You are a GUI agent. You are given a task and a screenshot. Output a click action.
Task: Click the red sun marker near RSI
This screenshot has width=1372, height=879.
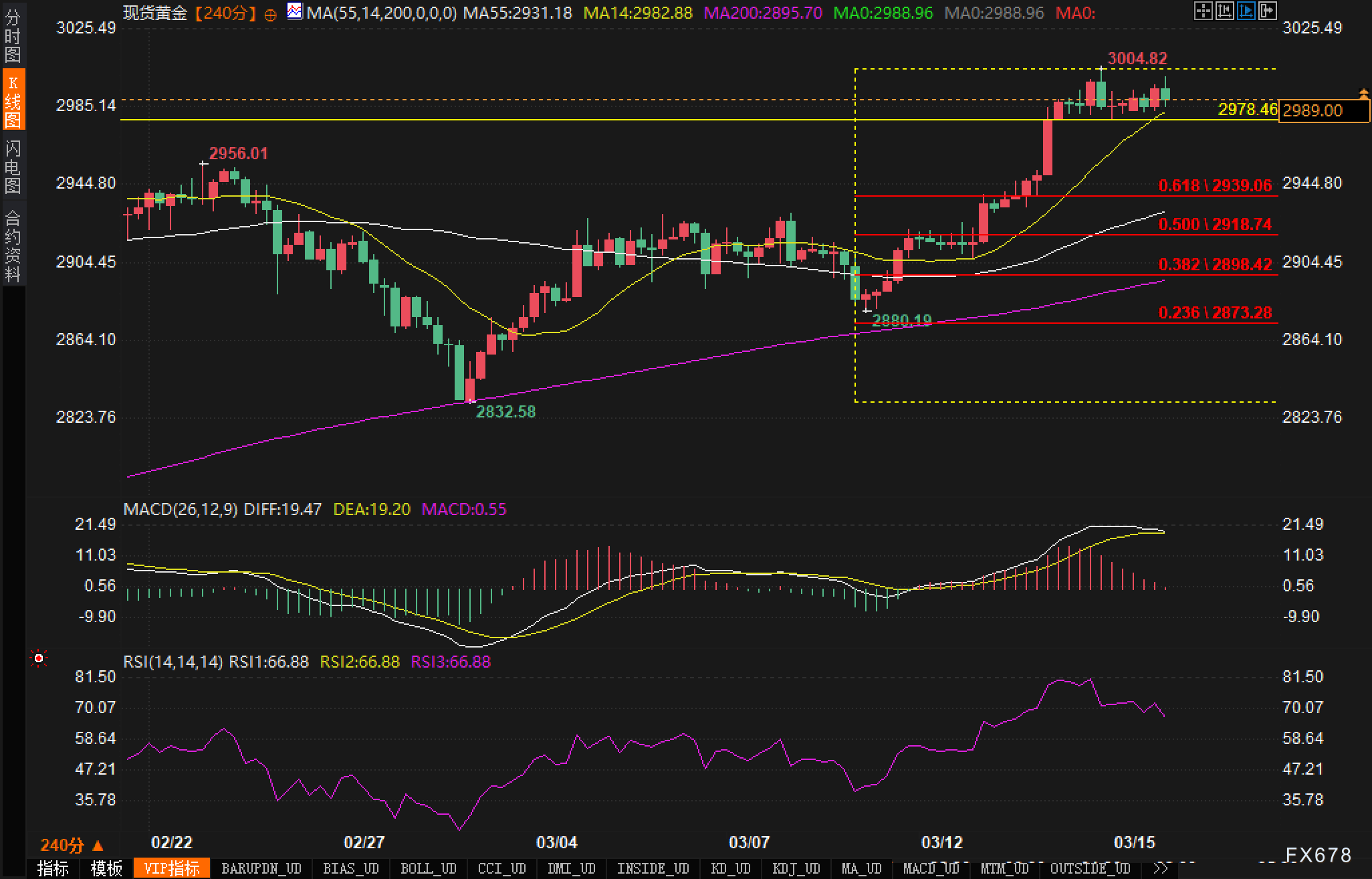point(39,659)
